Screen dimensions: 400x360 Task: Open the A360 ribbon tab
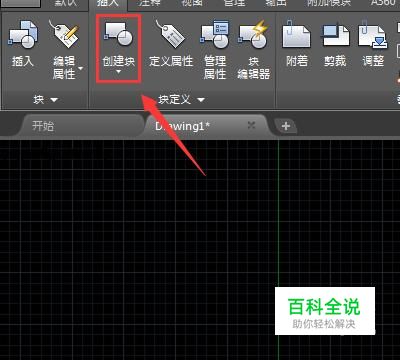coord(383,3)
